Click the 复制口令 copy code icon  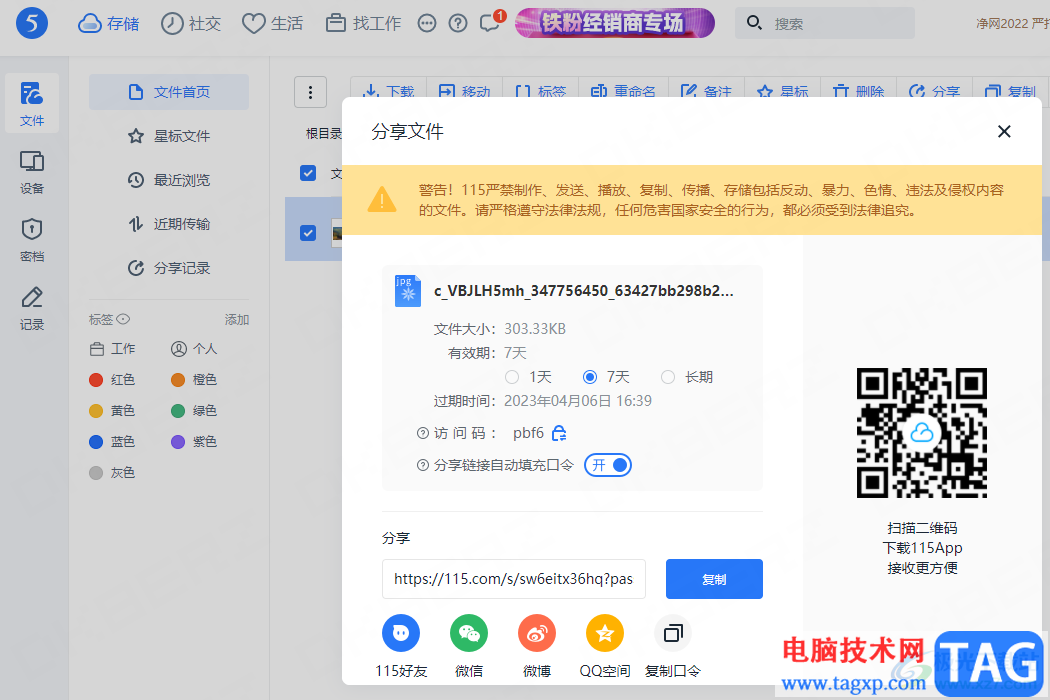(x=673, y=633)
